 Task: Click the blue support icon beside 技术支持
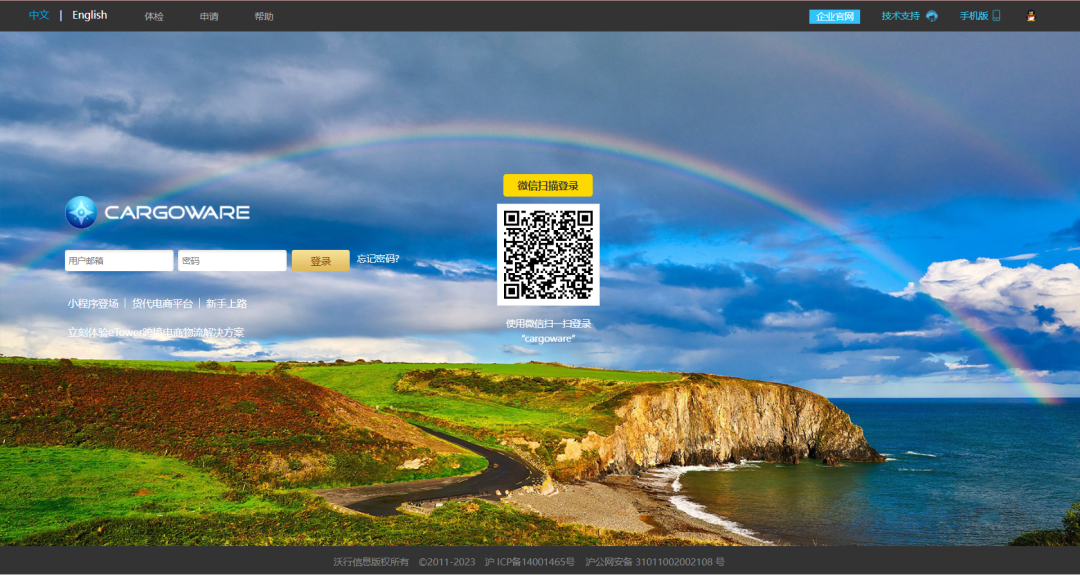click(932, 16)
